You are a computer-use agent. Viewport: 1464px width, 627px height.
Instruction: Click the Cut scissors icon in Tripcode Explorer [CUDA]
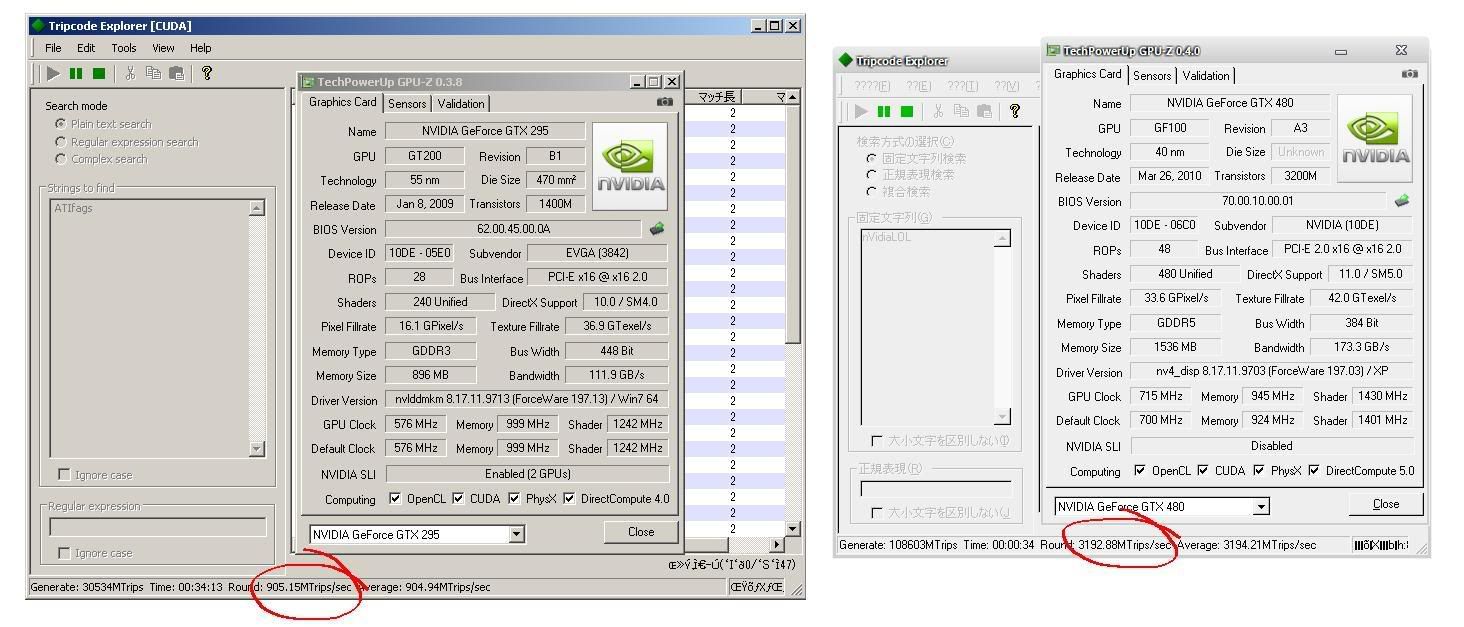point(130,73)
